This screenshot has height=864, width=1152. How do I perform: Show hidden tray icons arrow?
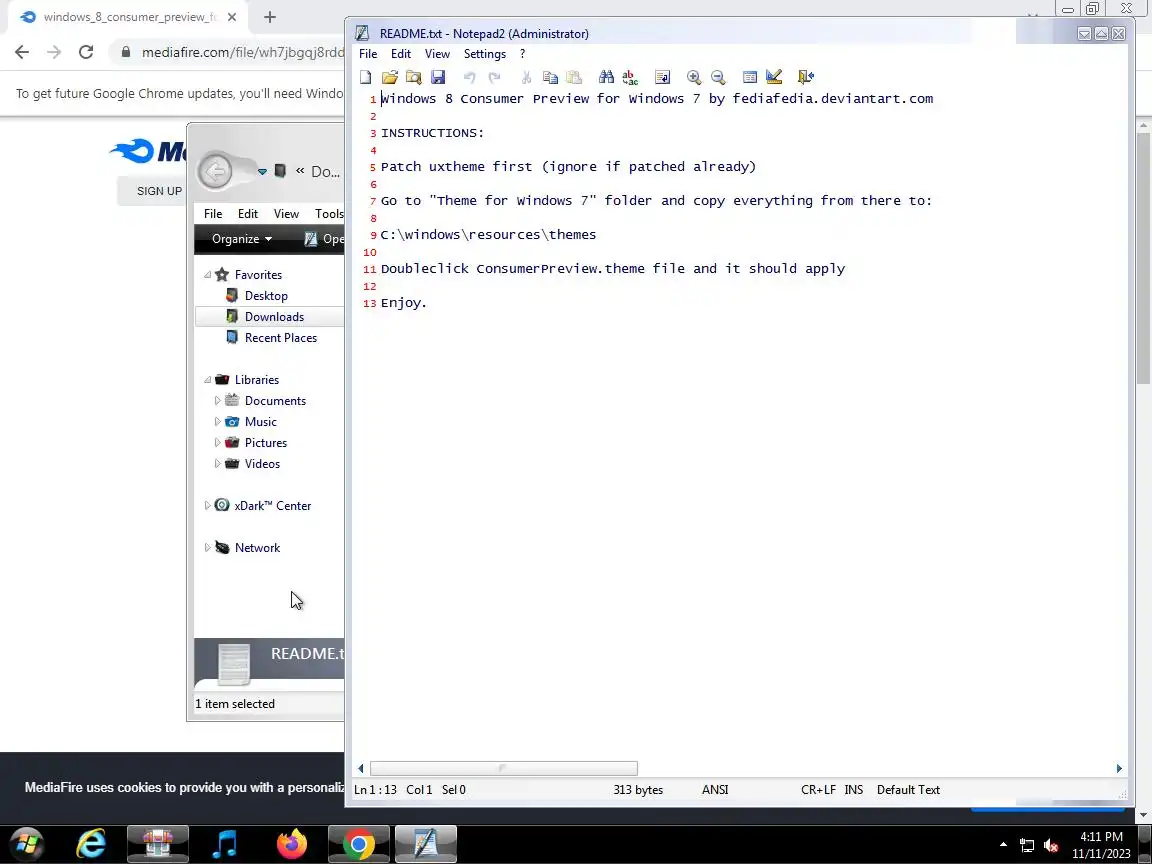pyautogui.click(x=1003, y=845)
